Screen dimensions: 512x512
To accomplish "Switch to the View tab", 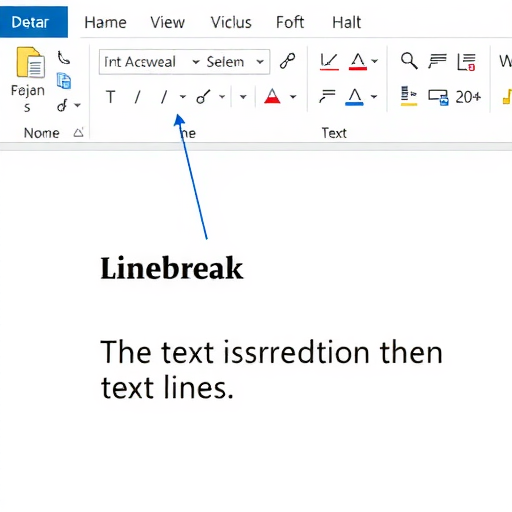I will pos(167,23).
